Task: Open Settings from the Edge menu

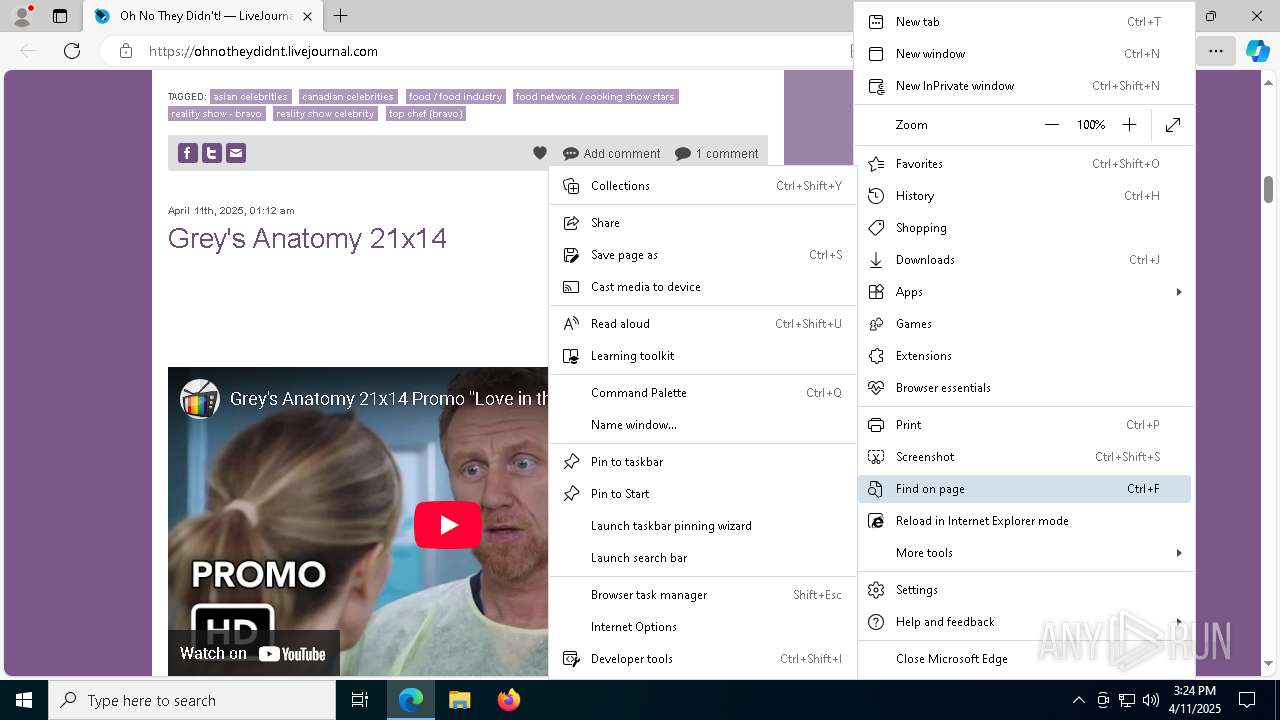Action: (1024, 590)
